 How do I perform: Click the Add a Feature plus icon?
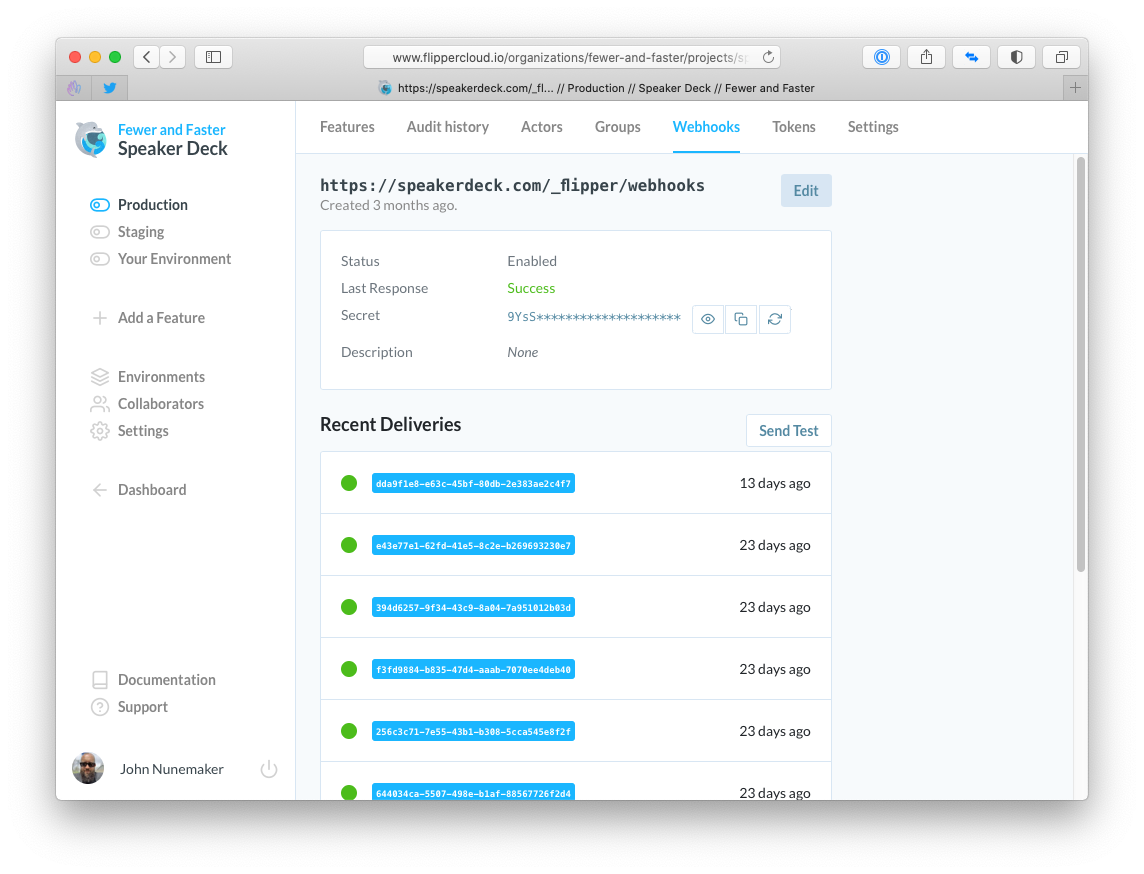[100, 317]
